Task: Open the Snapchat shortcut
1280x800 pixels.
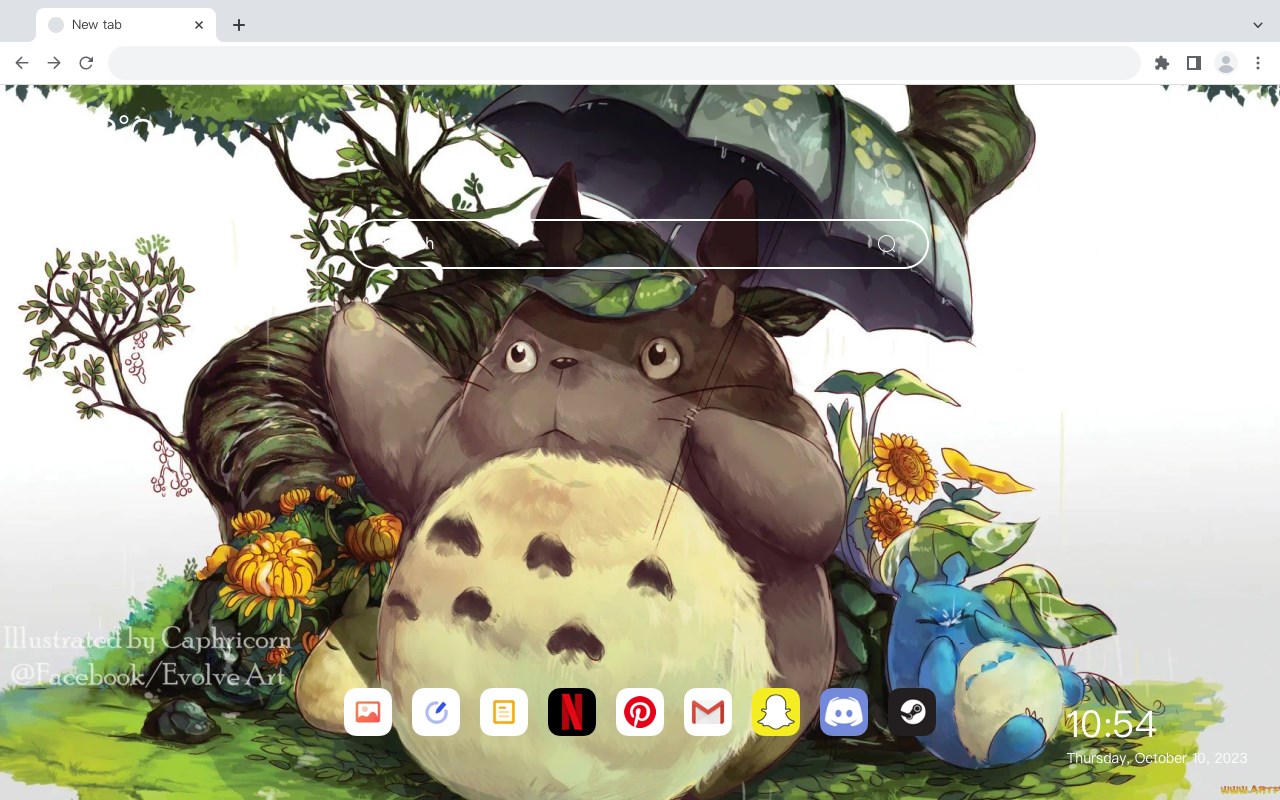Action: (776, 712)
